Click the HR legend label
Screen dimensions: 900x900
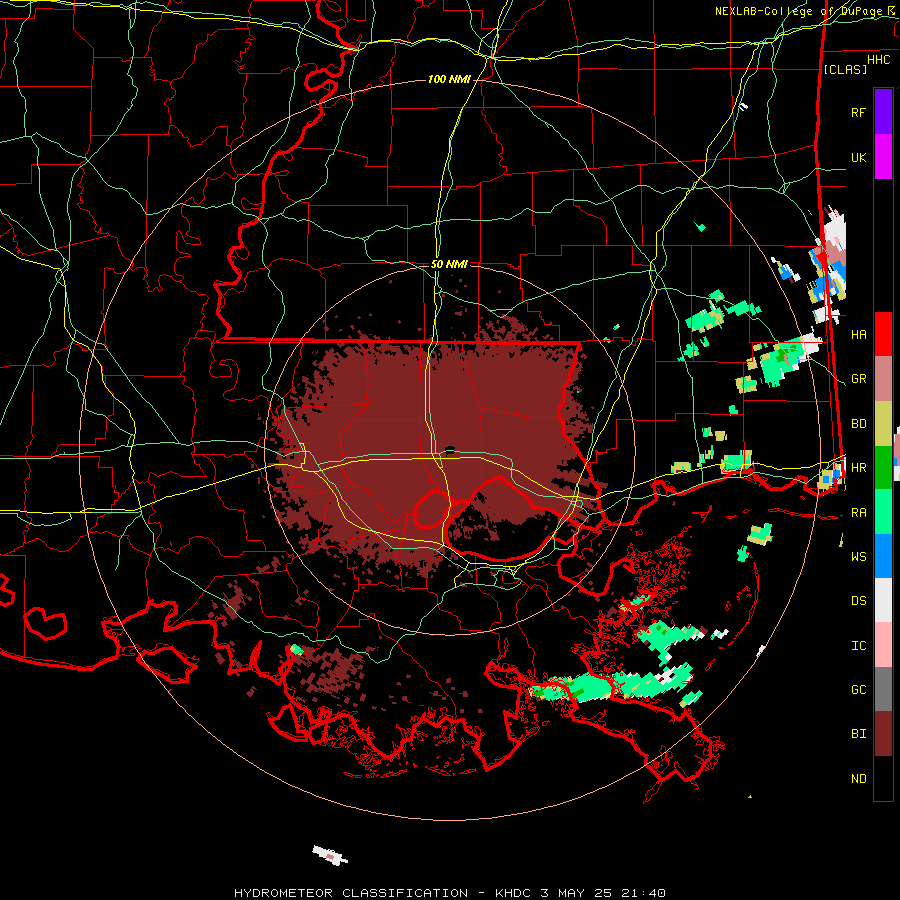point(859,468)
